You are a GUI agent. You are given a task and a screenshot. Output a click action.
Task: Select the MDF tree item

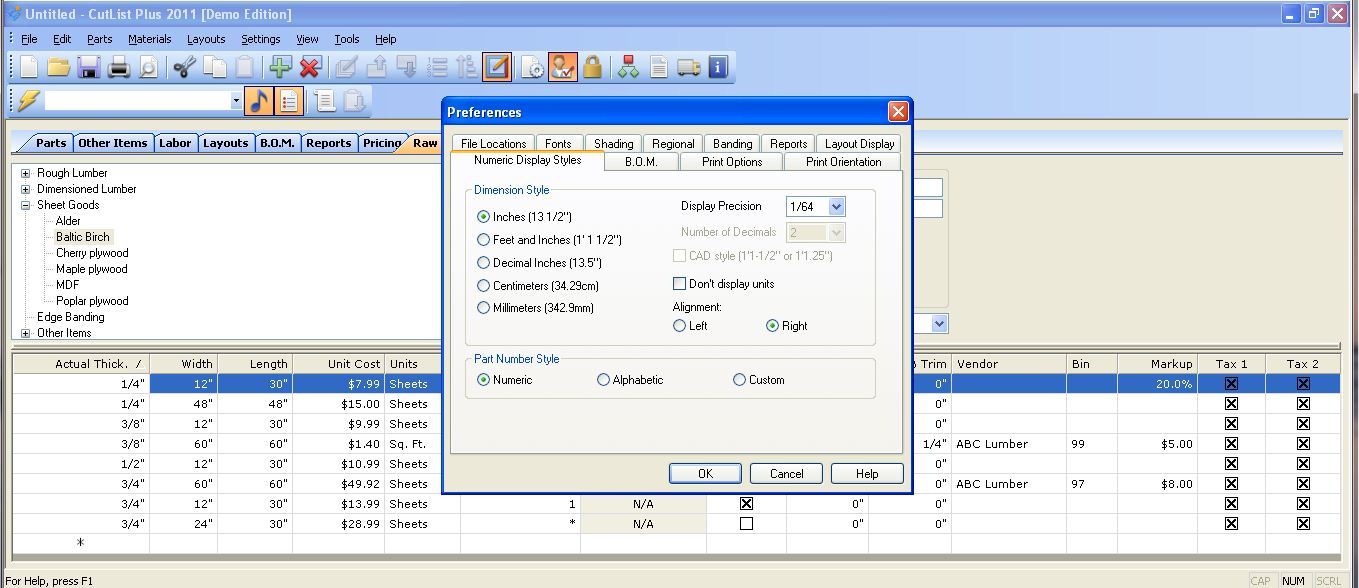tap(67, 285)
